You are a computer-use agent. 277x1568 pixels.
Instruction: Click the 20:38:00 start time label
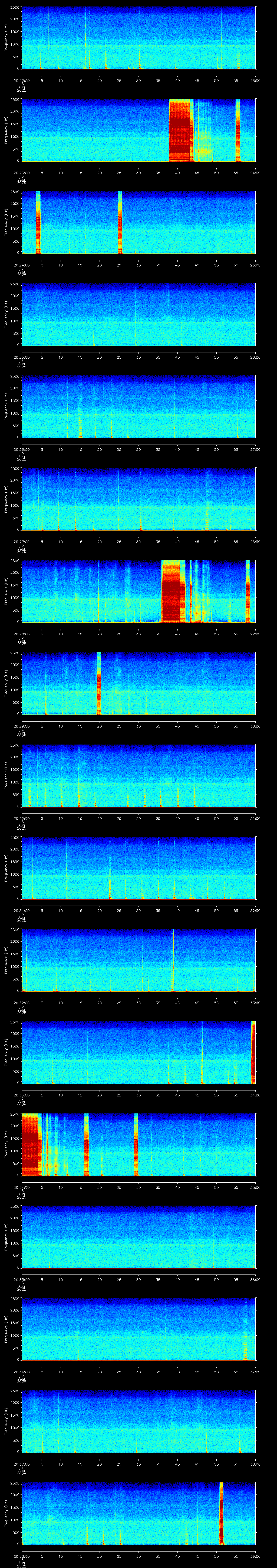tap(21, 1556)
